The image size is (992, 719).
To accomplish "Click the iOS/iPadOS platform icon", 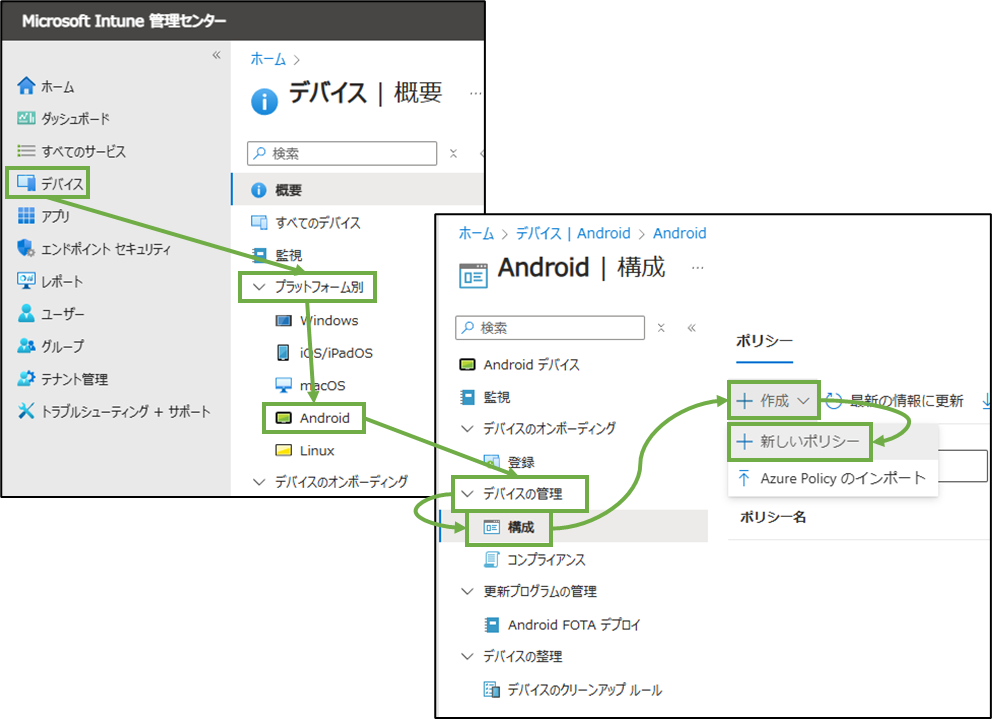I will (x=283, y=353).
